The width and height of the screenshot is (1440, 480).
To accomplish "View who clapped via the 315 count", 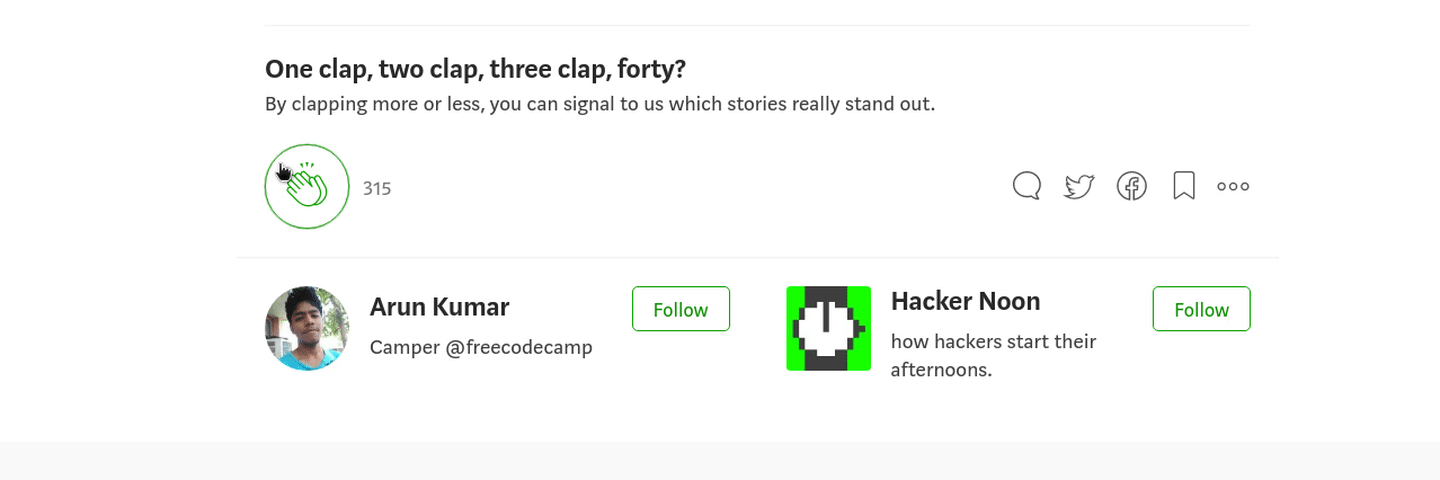I will pos(377,188).
